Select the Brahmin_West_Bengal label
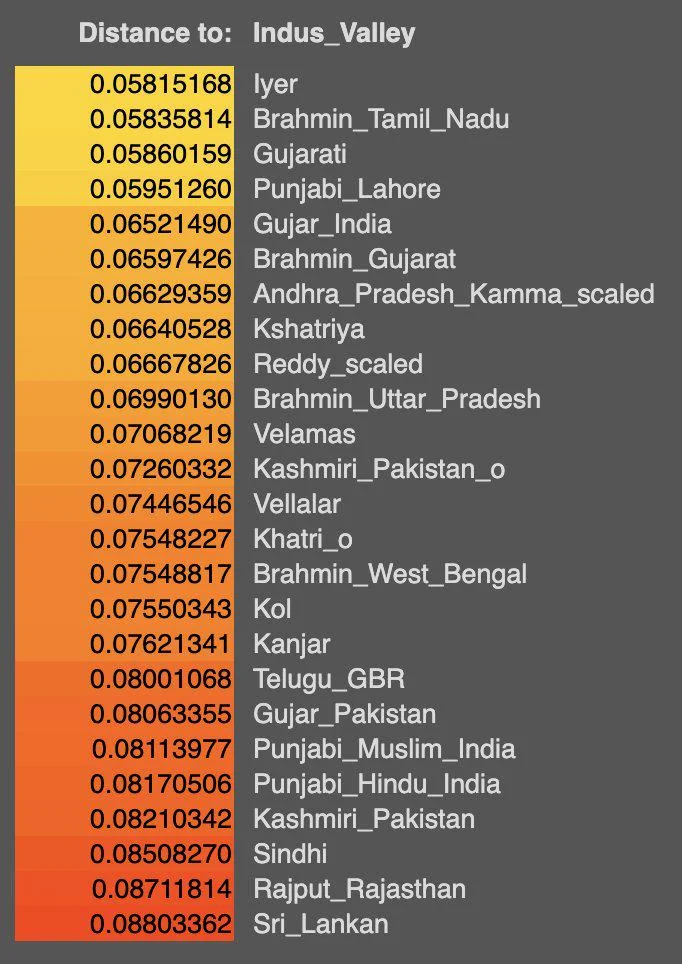This screenshot has height=964, width=682. pyautogui.click(x=390, y=574)
